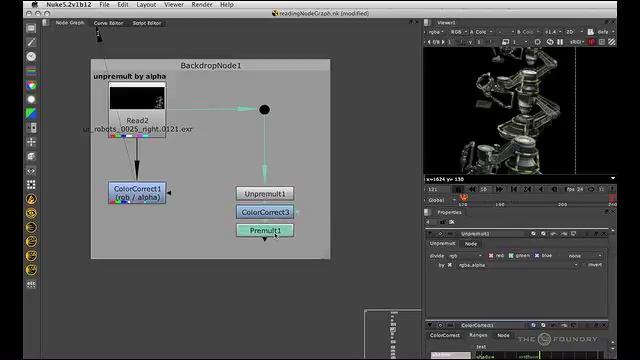Viewport: 640px width, 360px height.
Task: Toggle the timeline loop mode icon
Action: (x=591, y=189)
